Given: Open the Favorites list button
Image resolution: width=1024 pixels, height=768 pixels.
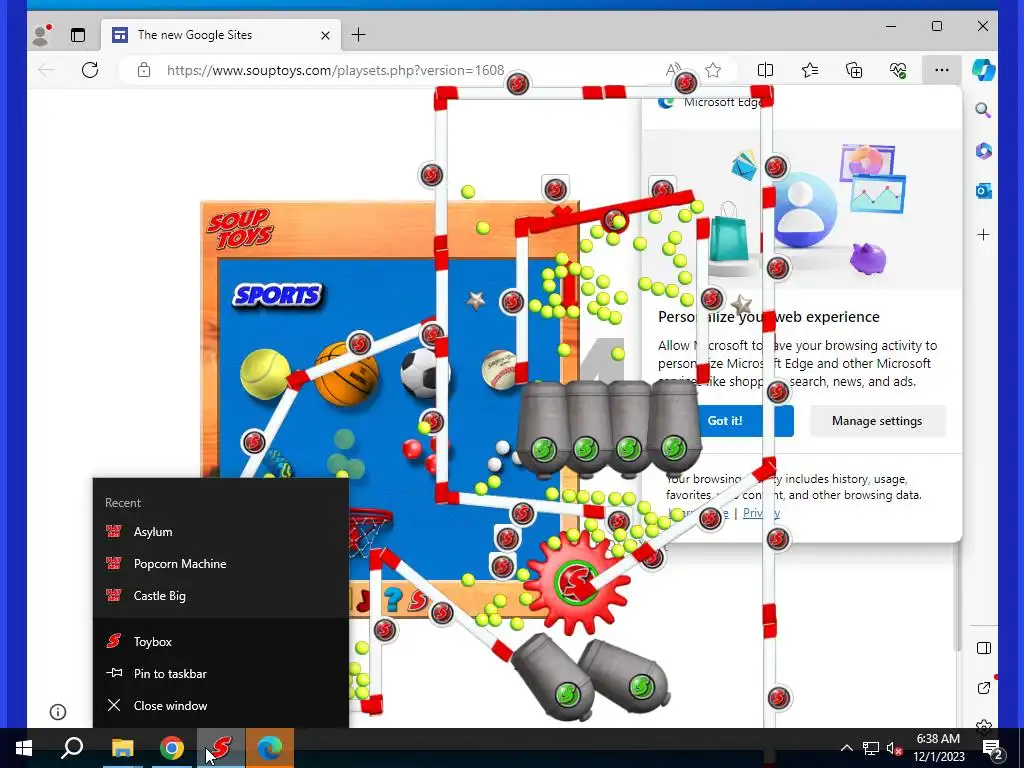Looking at the screenshot, I should coord(810,70).
